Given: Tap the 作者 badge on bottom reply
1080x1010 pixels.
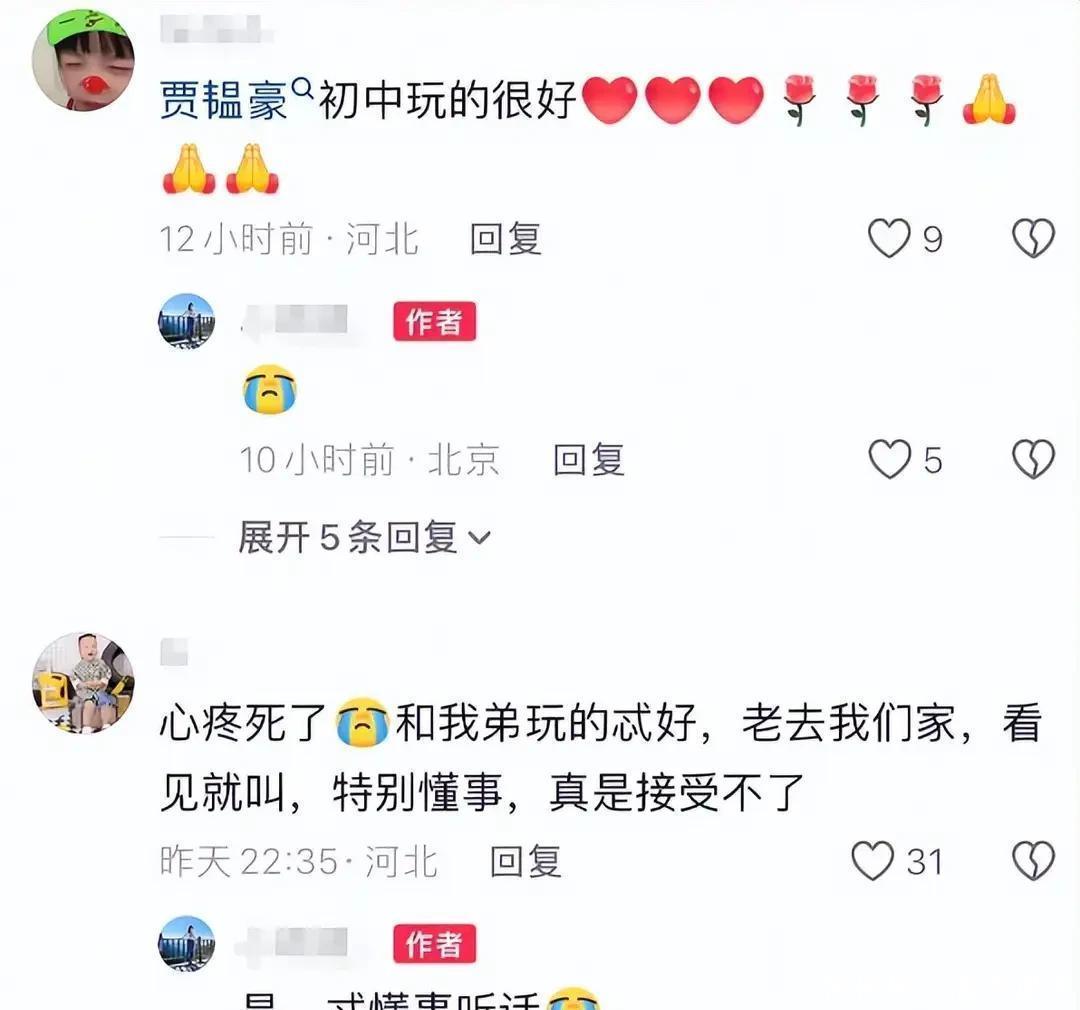Looking at the screenshot, I should point(435,944).
